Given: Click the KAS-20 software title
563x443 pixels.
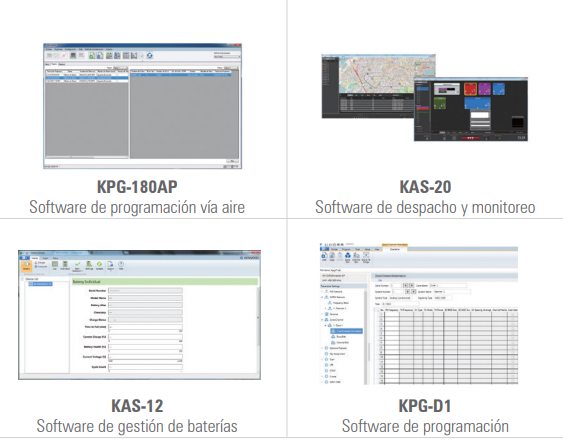Looking at the screenshot, I should click(425, 187).
